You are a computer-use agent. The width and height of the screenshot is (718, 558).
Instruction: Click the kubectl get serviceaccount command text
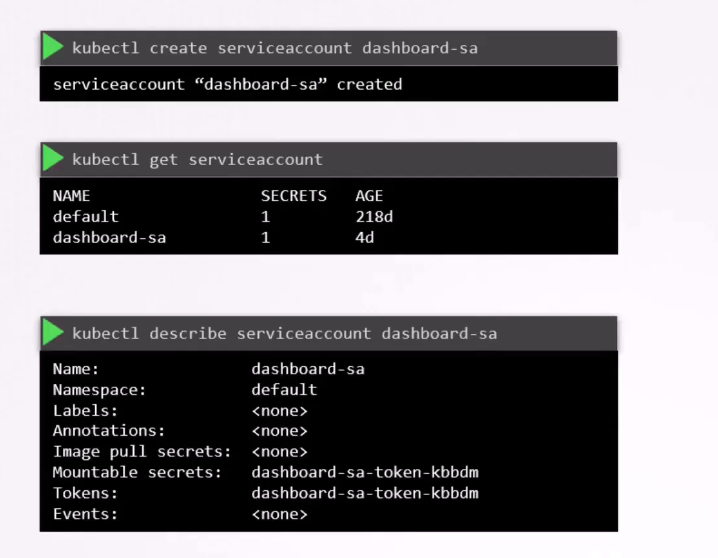coord(197,160)
